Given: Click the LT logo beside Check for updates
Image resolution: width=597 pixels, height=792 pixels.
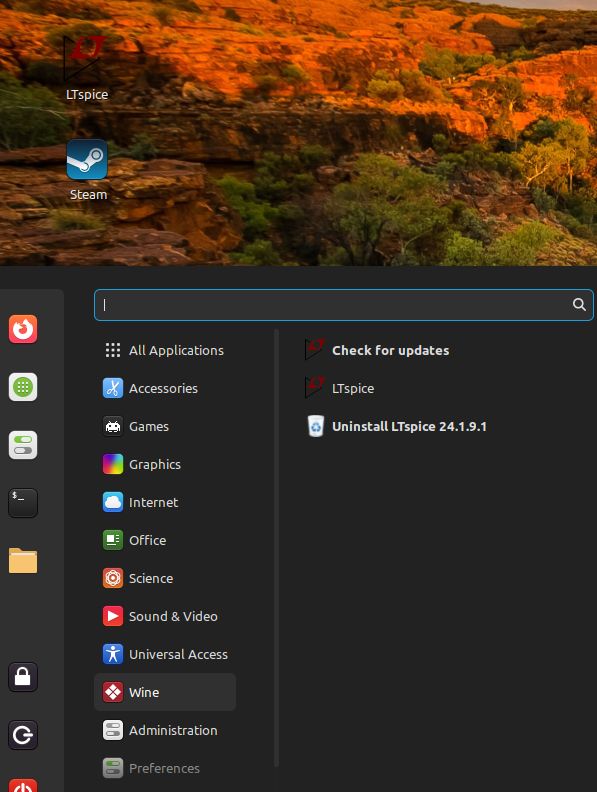Looking at the screenshot, I should click(x=315, y=350).
